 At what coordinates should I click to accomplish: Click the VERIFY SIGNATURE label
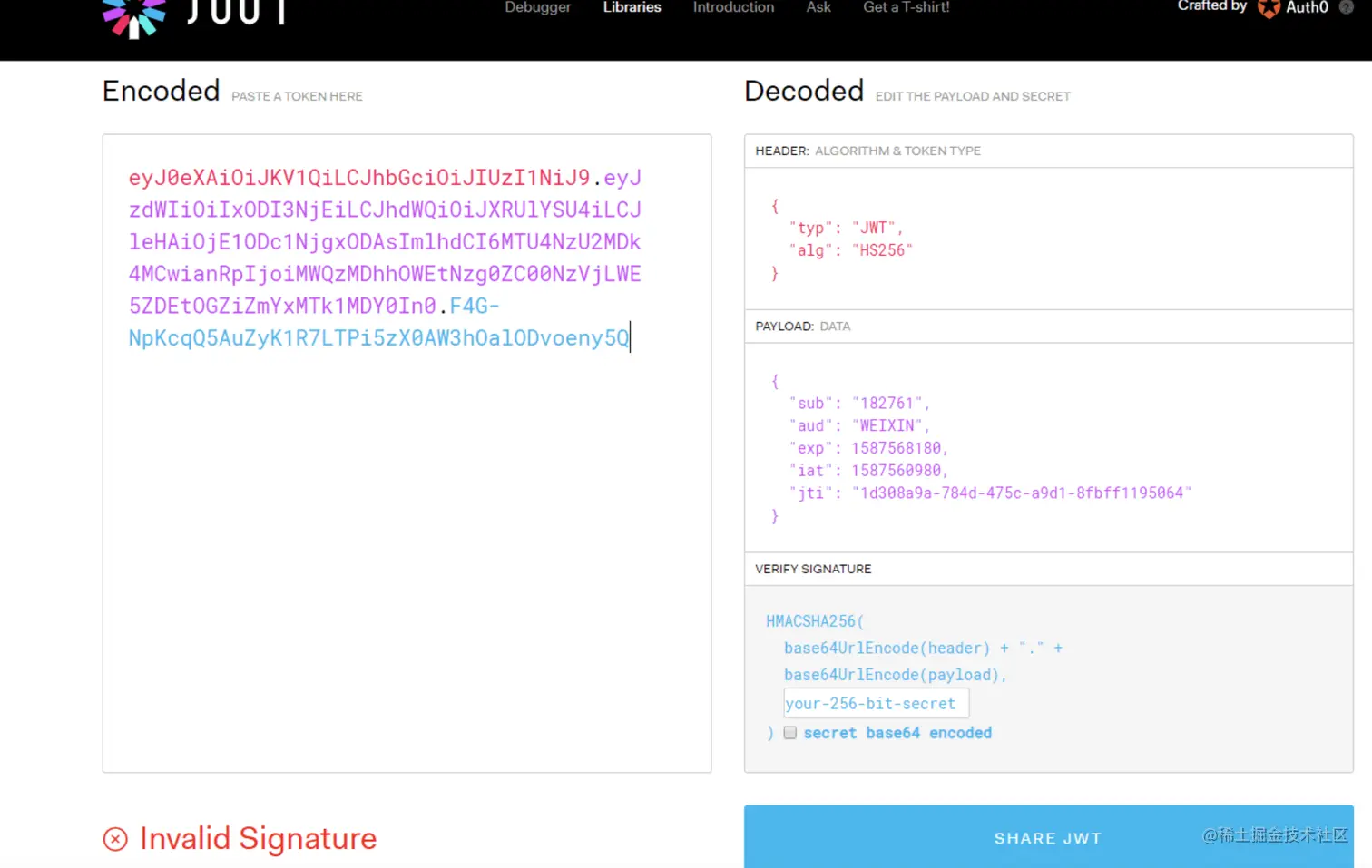tap(813, 569)
